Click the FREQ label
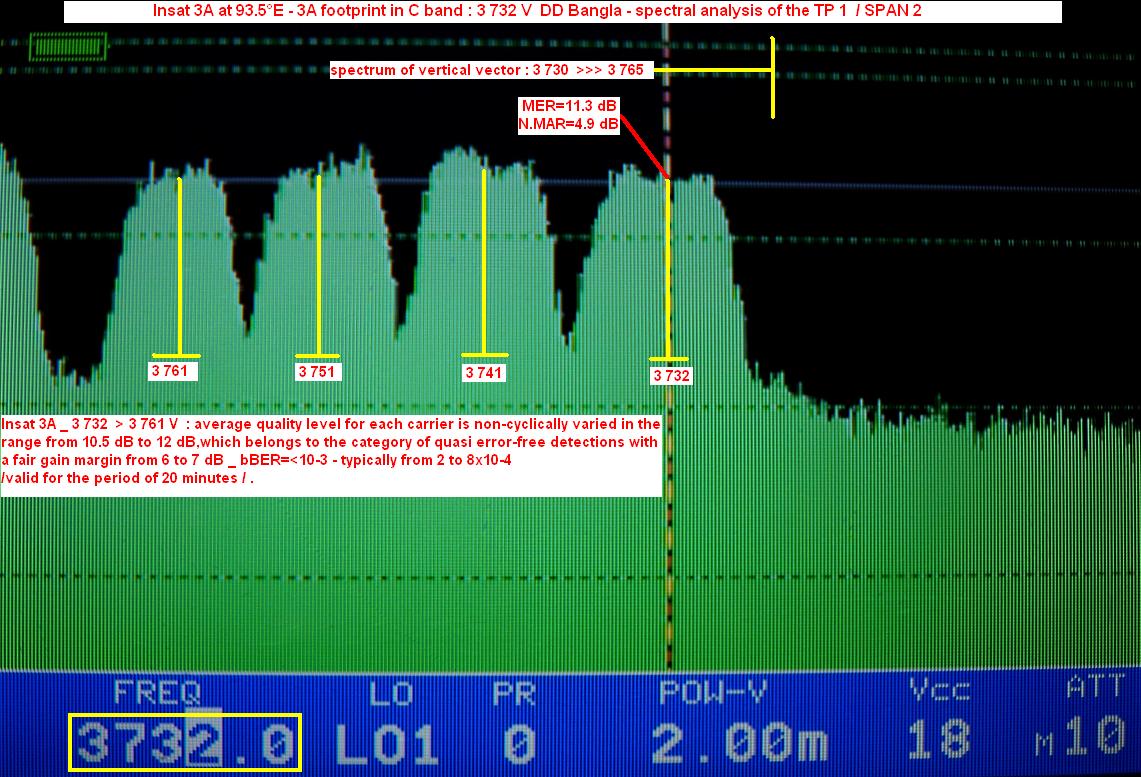Screen dimensions: 1141x777 point(157,692)
